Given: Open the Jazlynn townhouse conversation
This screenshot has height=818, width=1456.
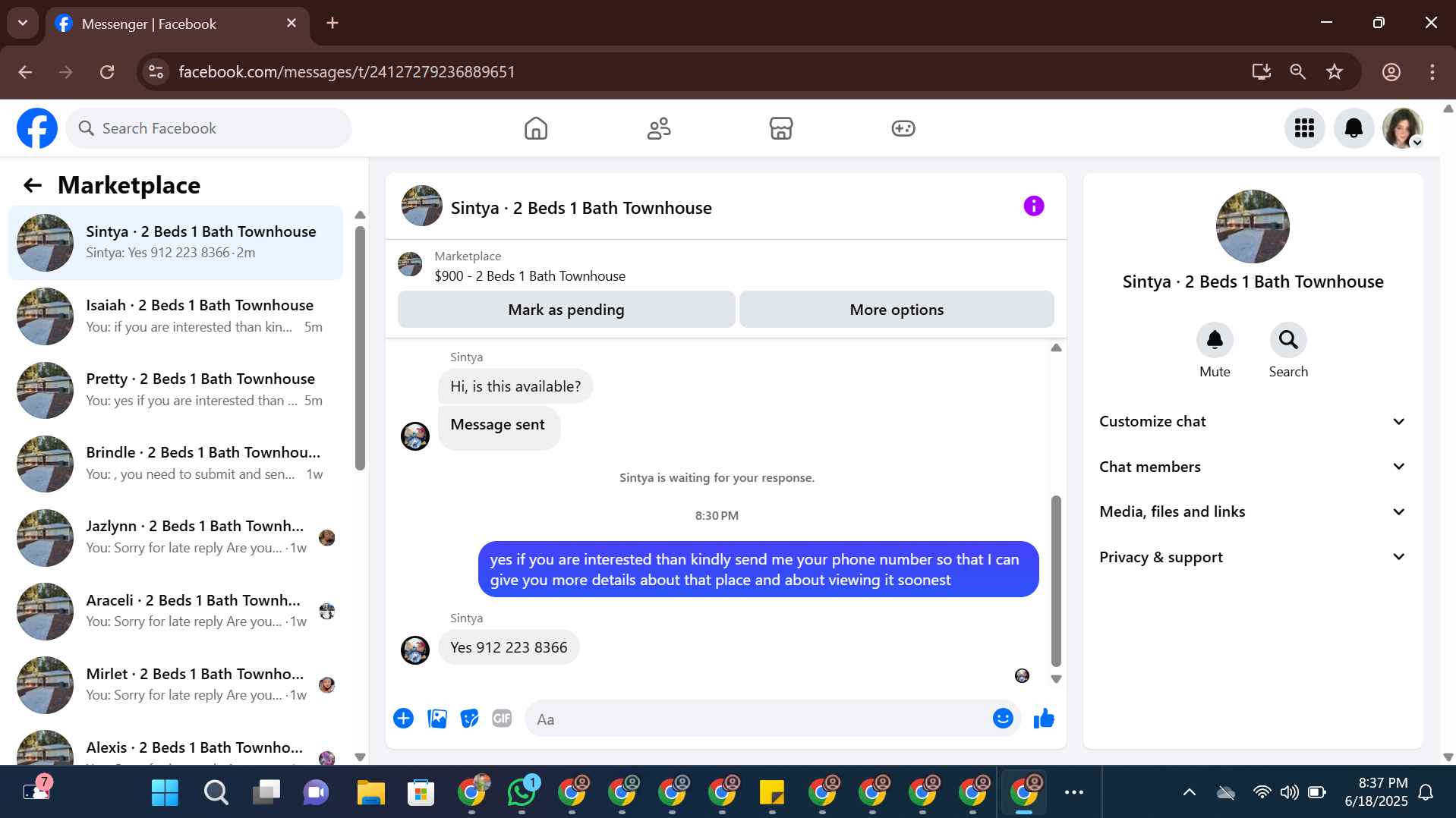Looking at the screenshot, I should [x=176, y=537].
